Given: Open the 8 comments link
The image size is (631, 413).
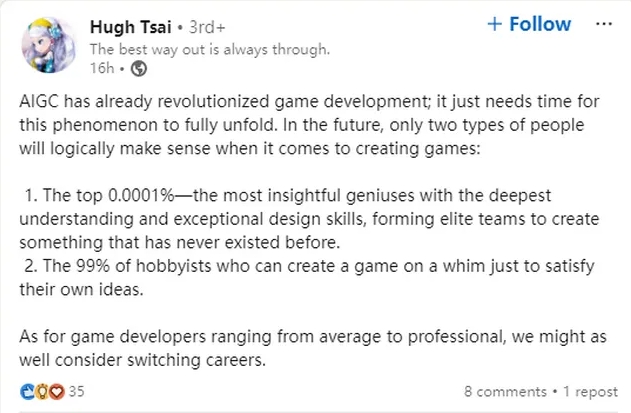Looking at the screenshot, I should pos(505,392).
